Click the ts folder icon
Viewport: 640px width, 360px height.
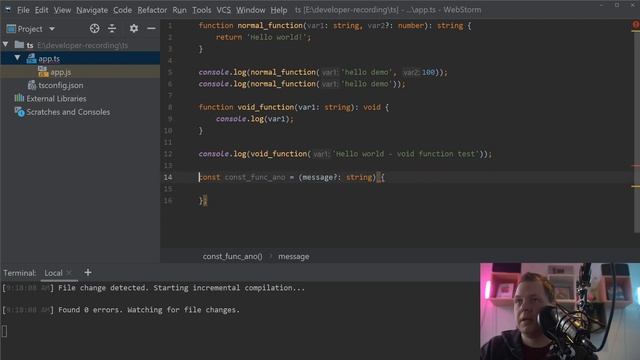coord(19,44)
